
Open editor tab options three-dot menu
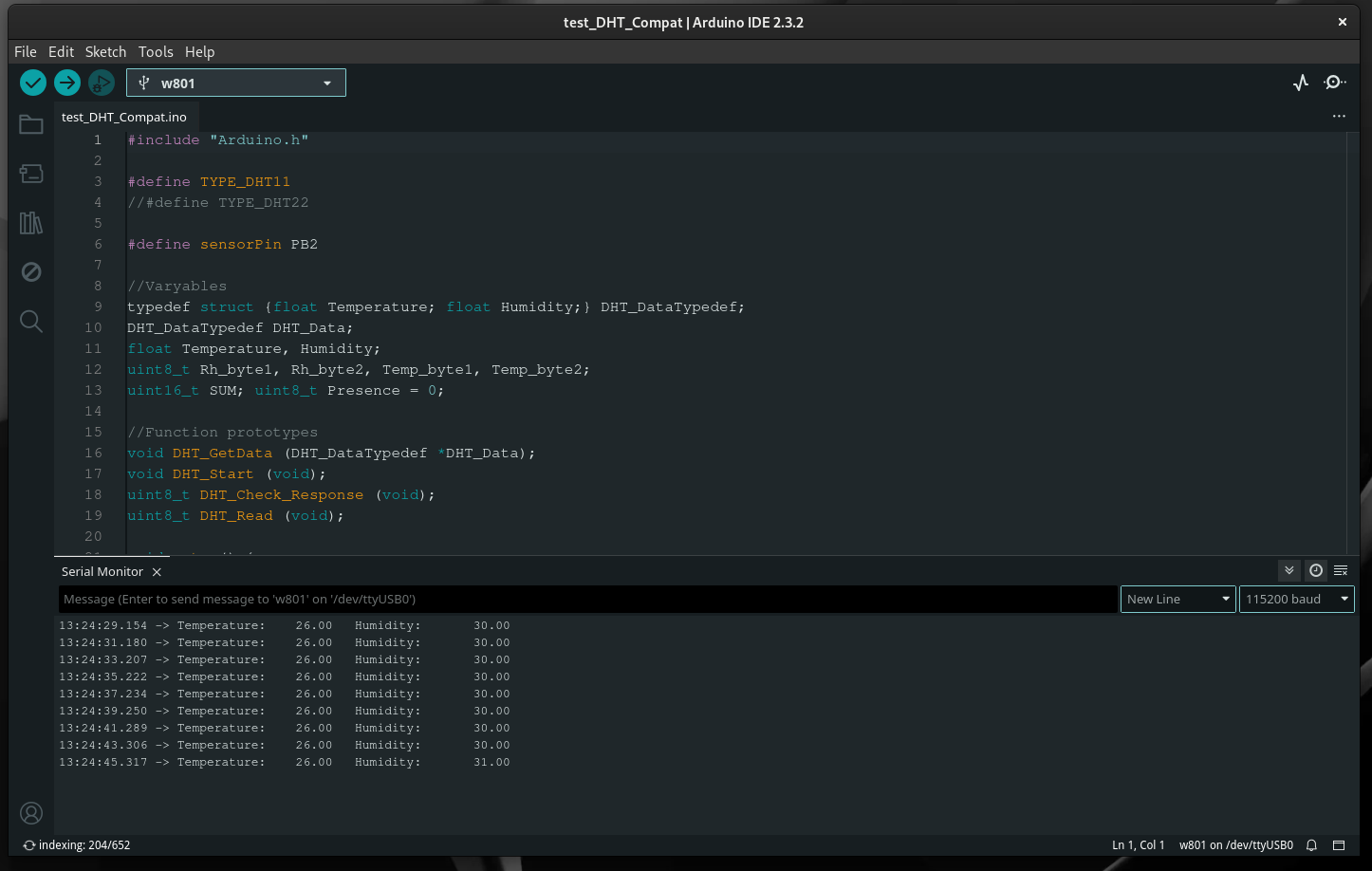[x=1339, y=116]
